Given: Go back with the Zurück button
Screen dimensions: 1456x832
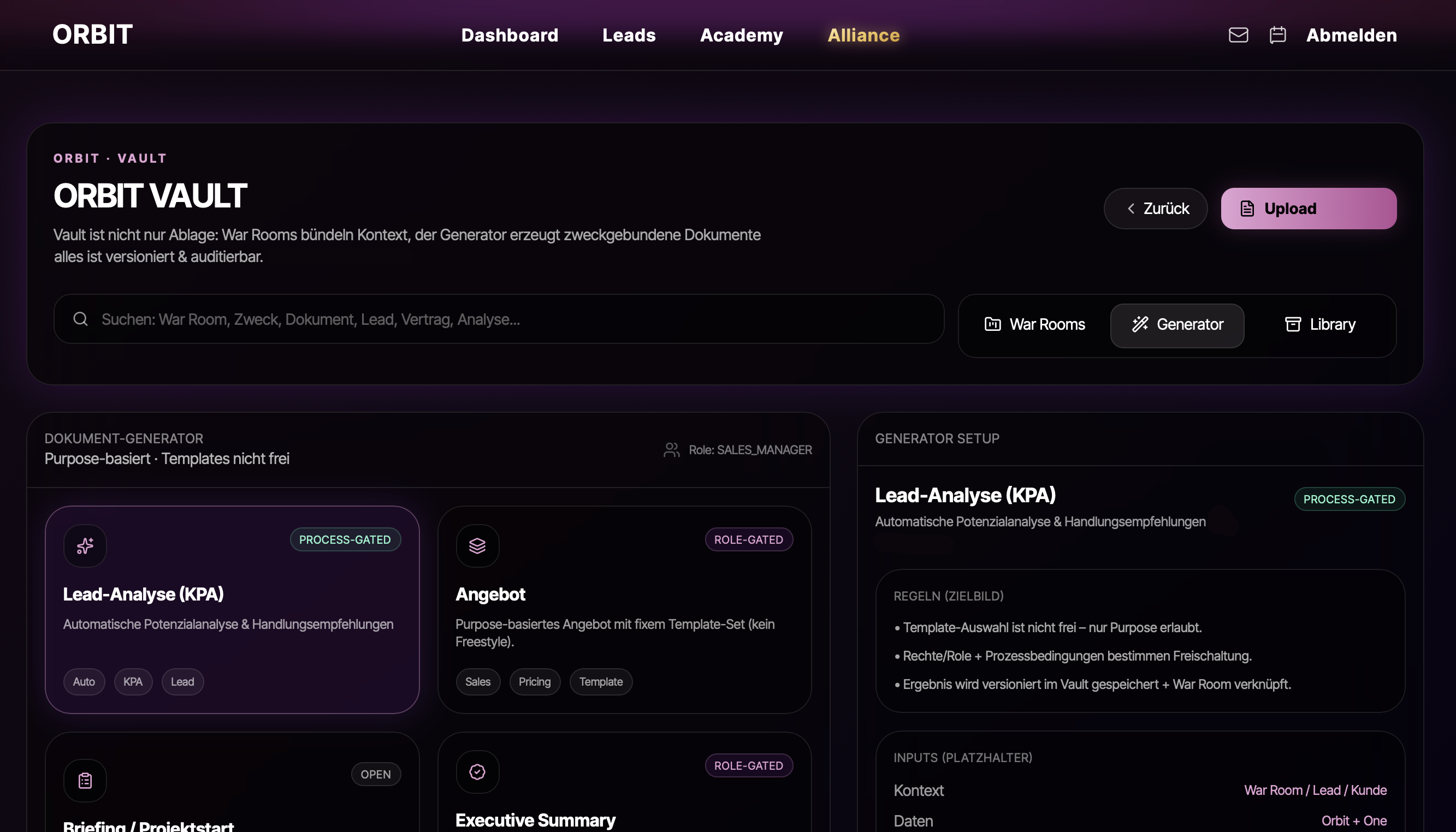Looking at the screenshot, I should (x=1155, y=209).
